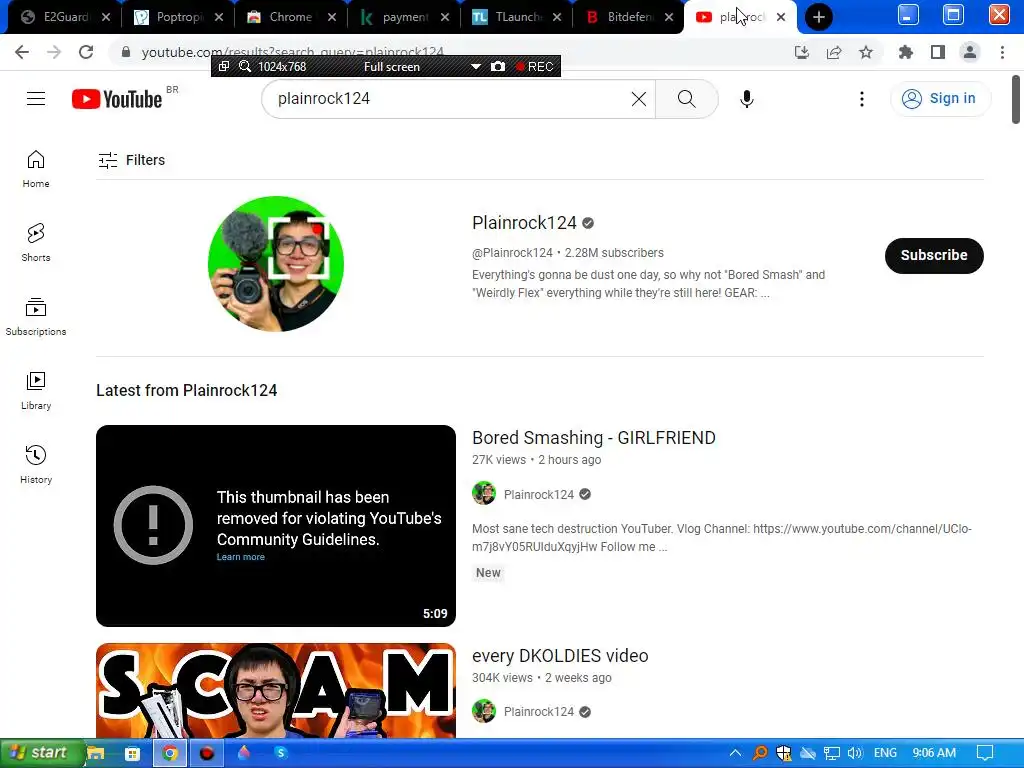Image resolution: width=1024 pixels, height=768 pixels.
Task: Open the Chrome profile avatar
Action: (x=970, y=52)
